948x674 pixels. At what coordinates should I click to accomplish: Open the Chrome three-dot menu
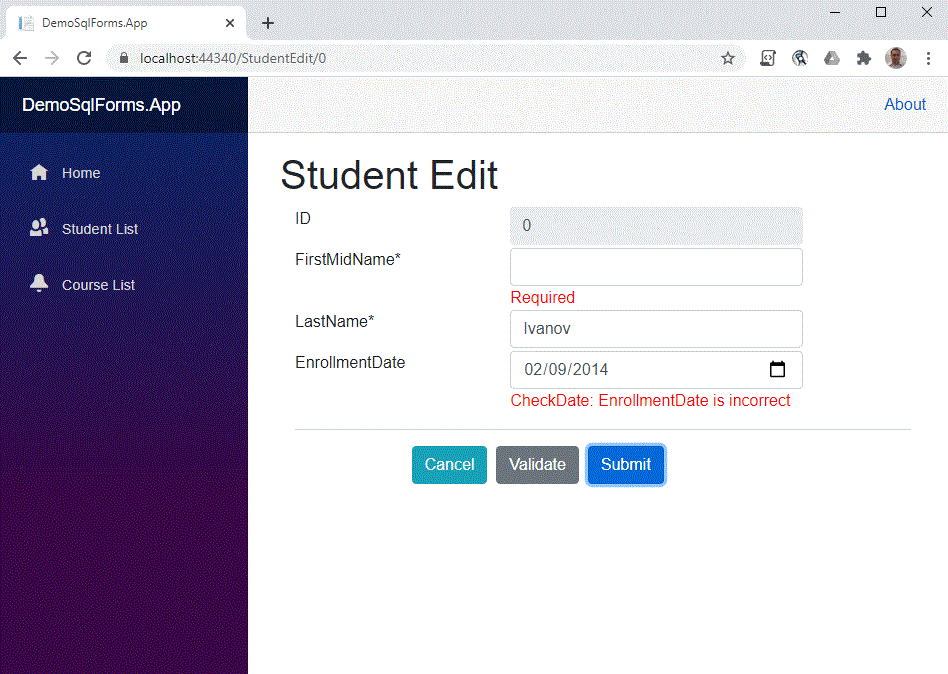click(x=928, y=58)
